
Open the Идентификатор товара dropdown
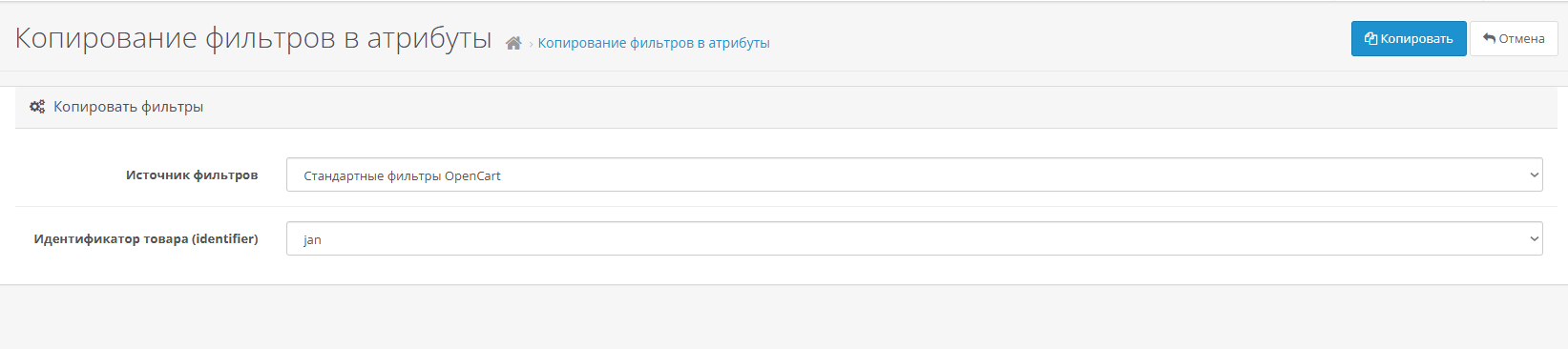(x=914, y=238)
